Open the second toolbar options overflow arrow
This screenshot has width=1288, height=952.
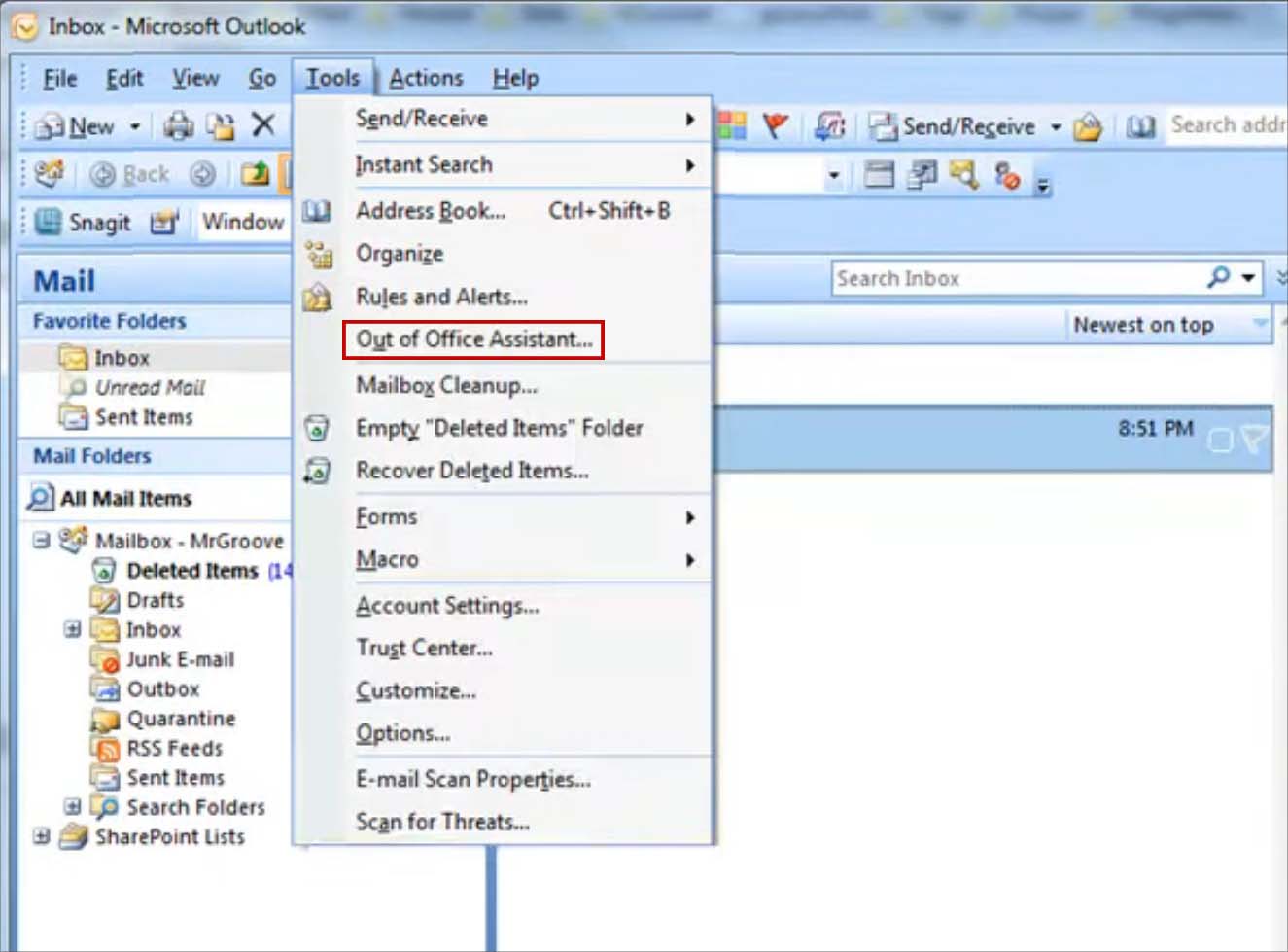1043,182
